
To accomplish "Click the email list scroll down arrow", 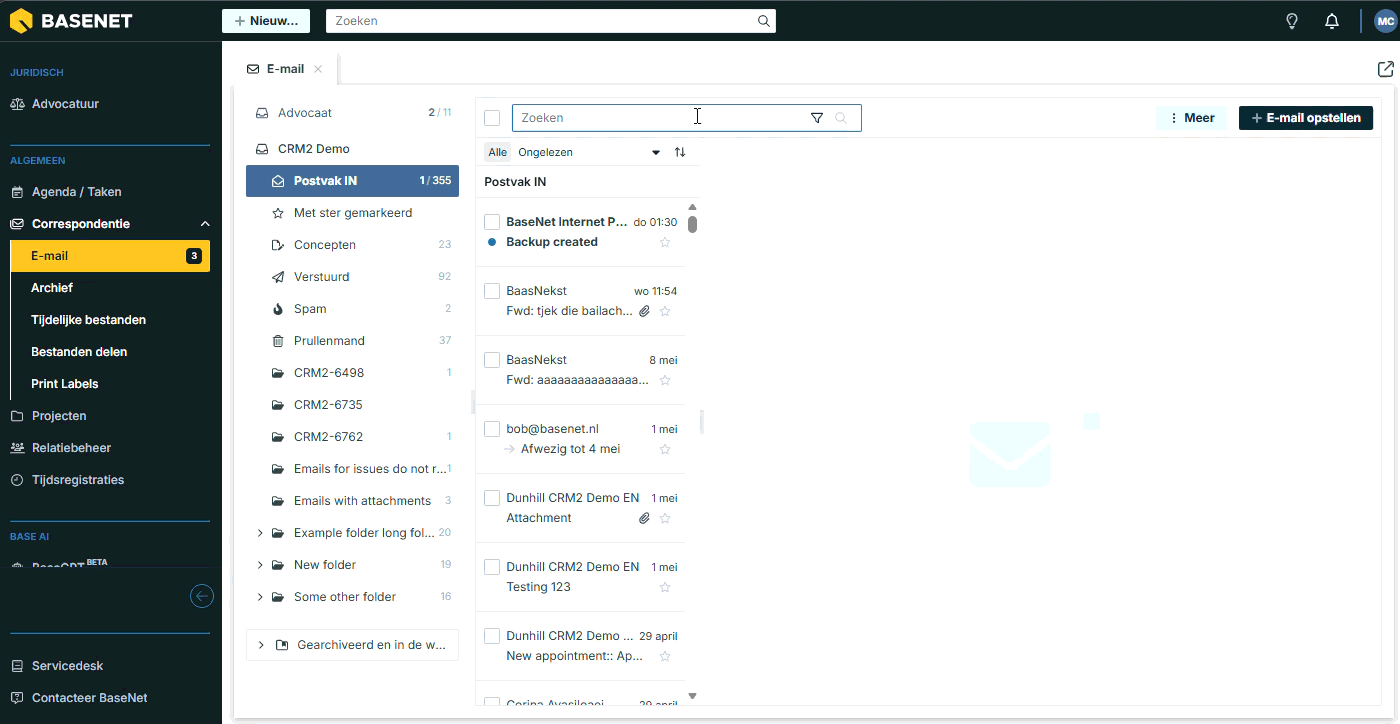I will (692, 696).
